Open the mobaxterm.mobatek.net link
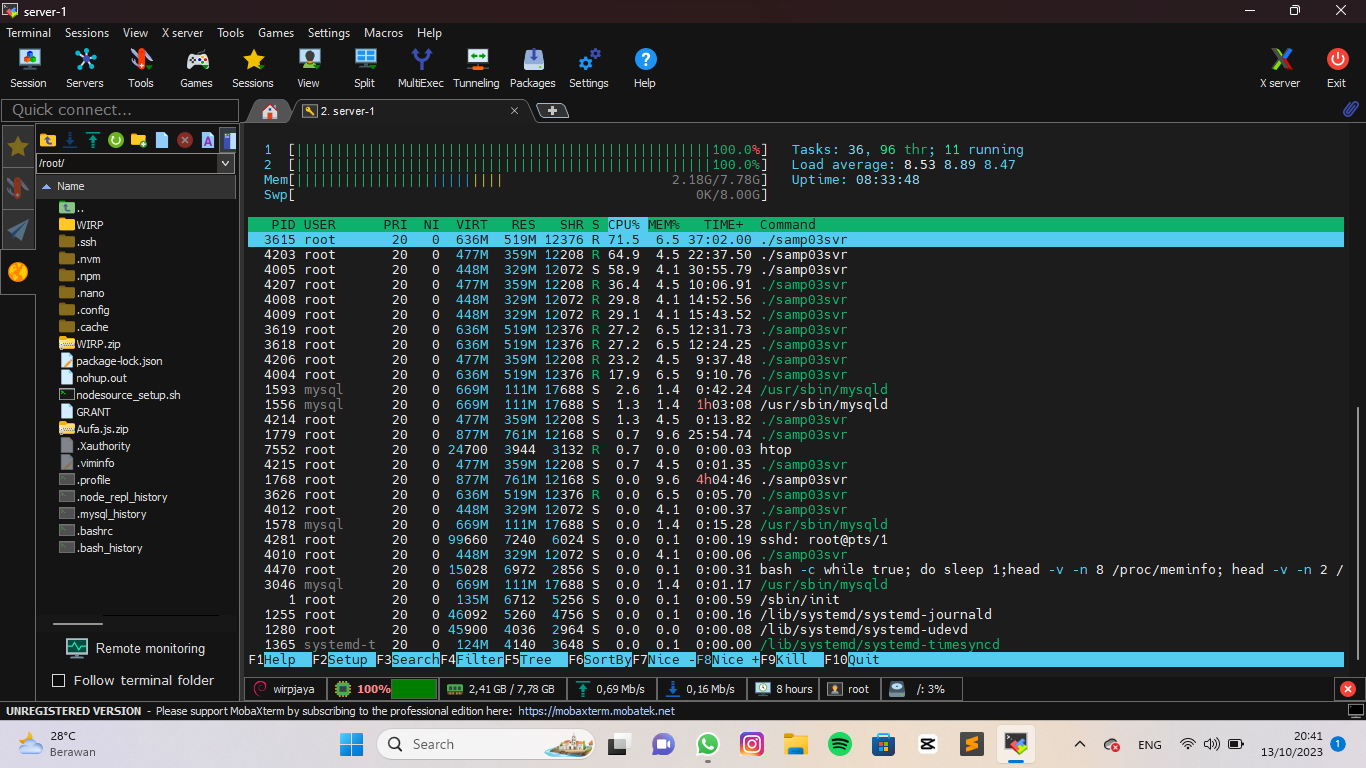Viewport: 1366px width, 768px height. (596, 711)
